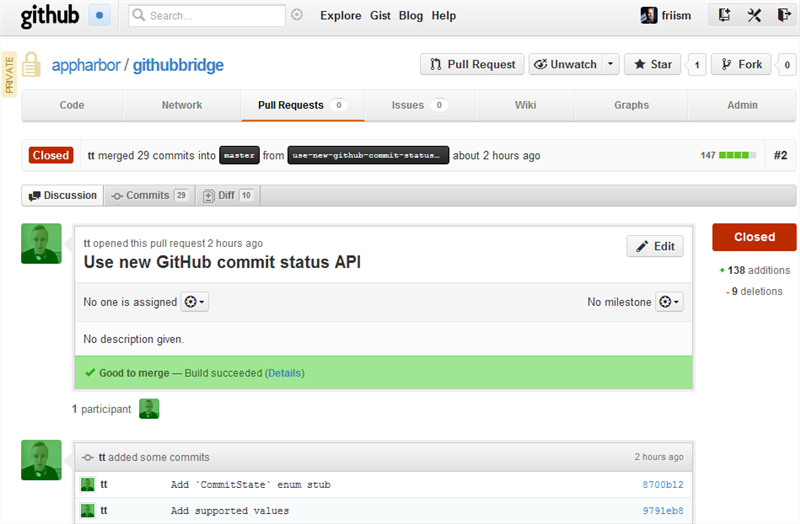Open the build Details link
The image size is (800, 524).
click(x=285, y=373)
